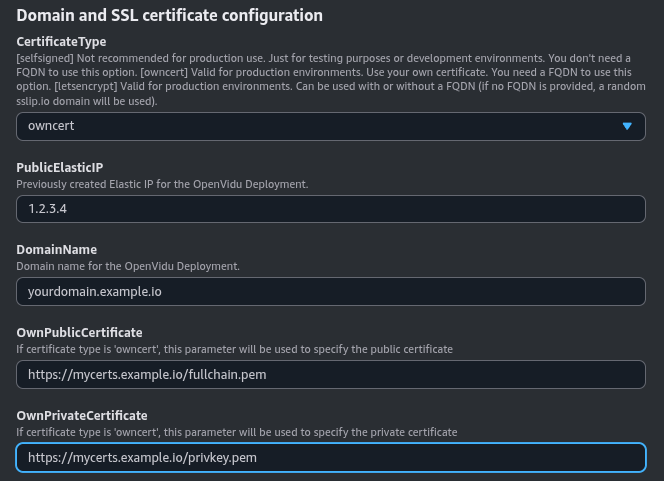664x481 pixels.
Task: Click the OwnPublicCertificate parameter label
Action: (x=79, y=332)
